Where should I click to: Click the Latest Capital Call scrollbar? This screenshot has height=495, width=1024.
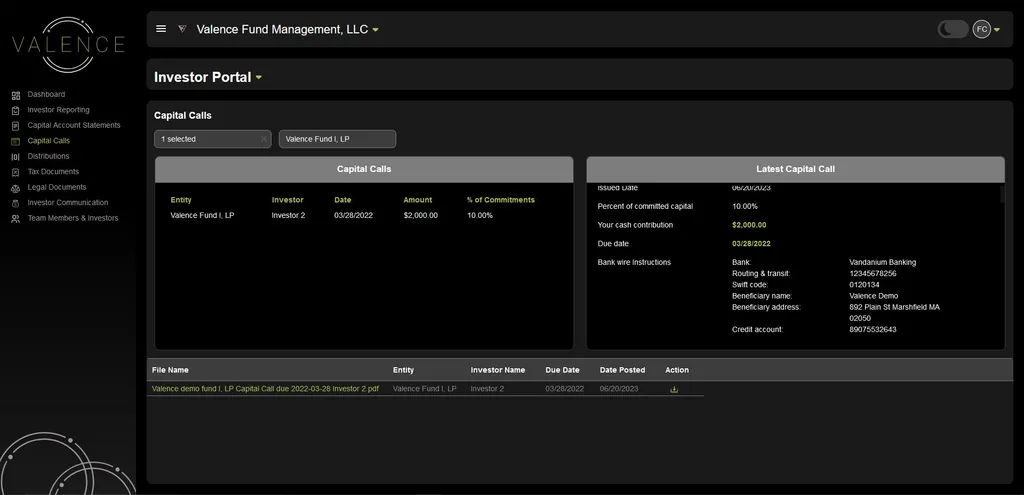[x=1001, y=195]
